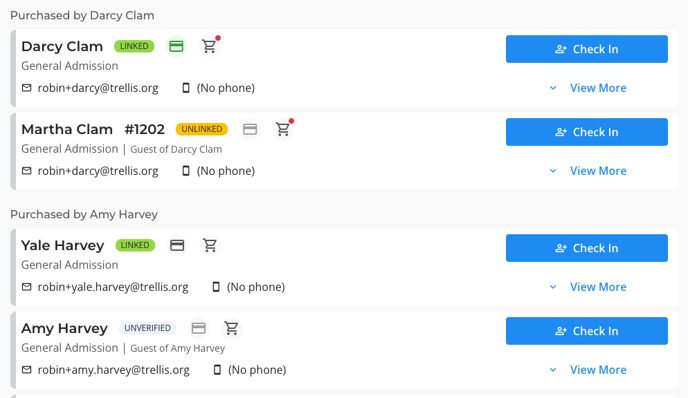
Task: Click Darcy Clam's green credit card icon
Action: coord(176,46)
